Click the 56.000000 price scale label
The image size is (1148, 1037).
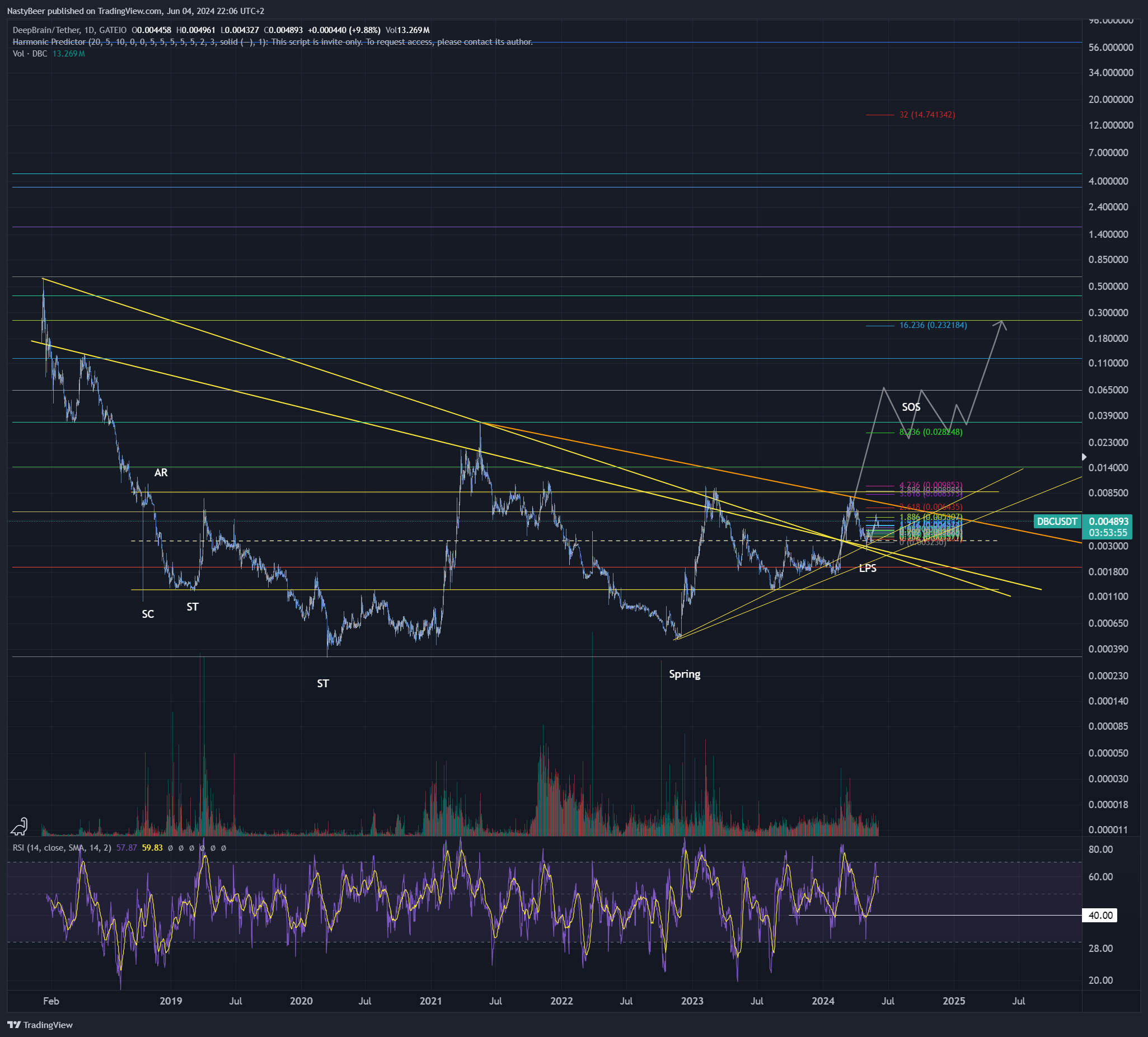pos(1110,47)
